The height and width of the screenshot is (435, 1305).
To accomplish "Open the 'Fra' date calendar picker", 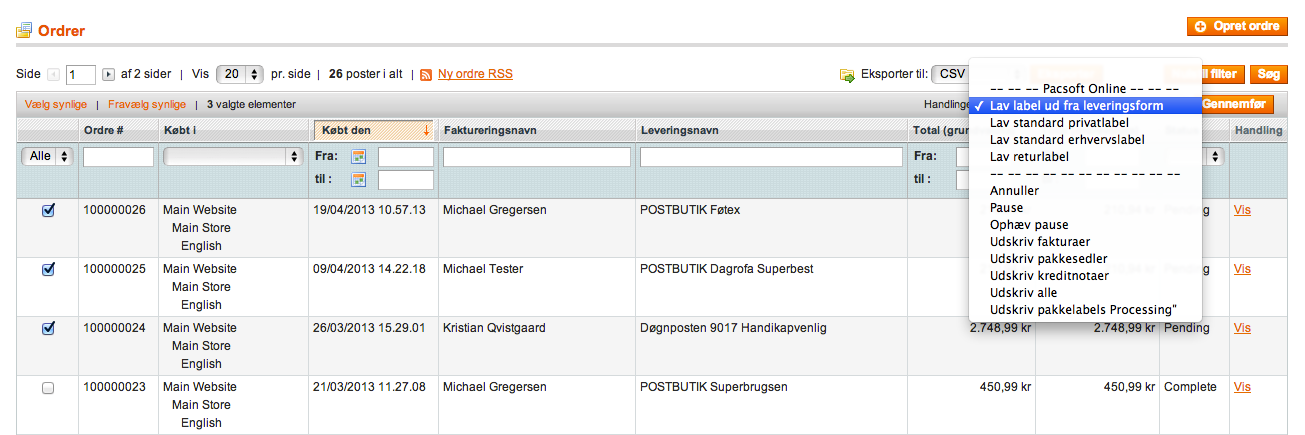I will tap(358, 157).
